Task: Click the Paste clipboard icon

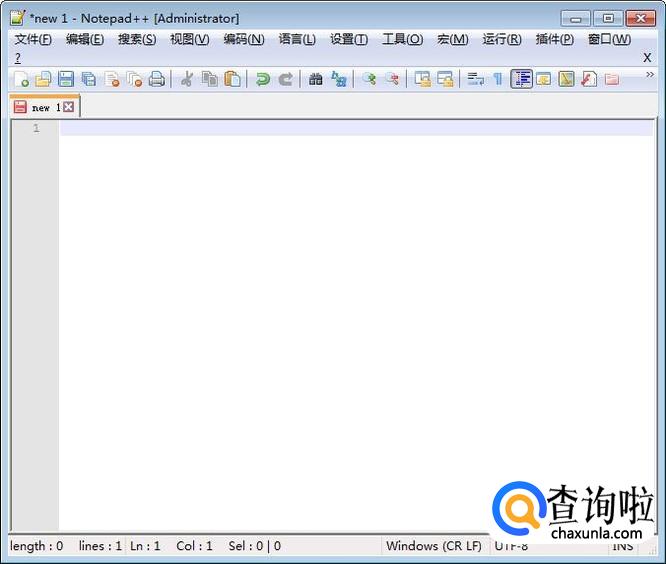Action: click(232, 79)
